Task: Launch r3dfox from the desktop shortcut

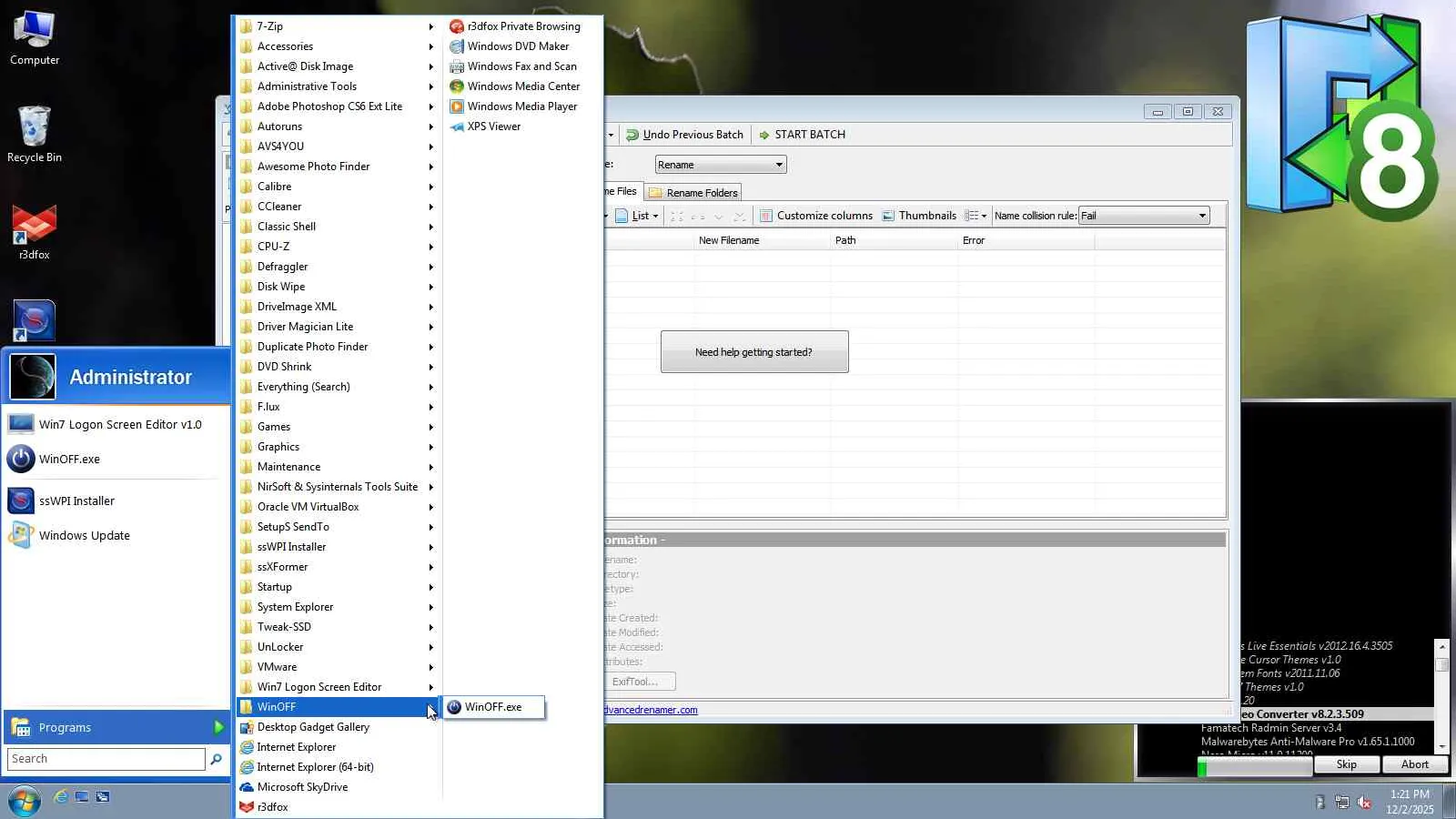Action: [x=35, y=232]
